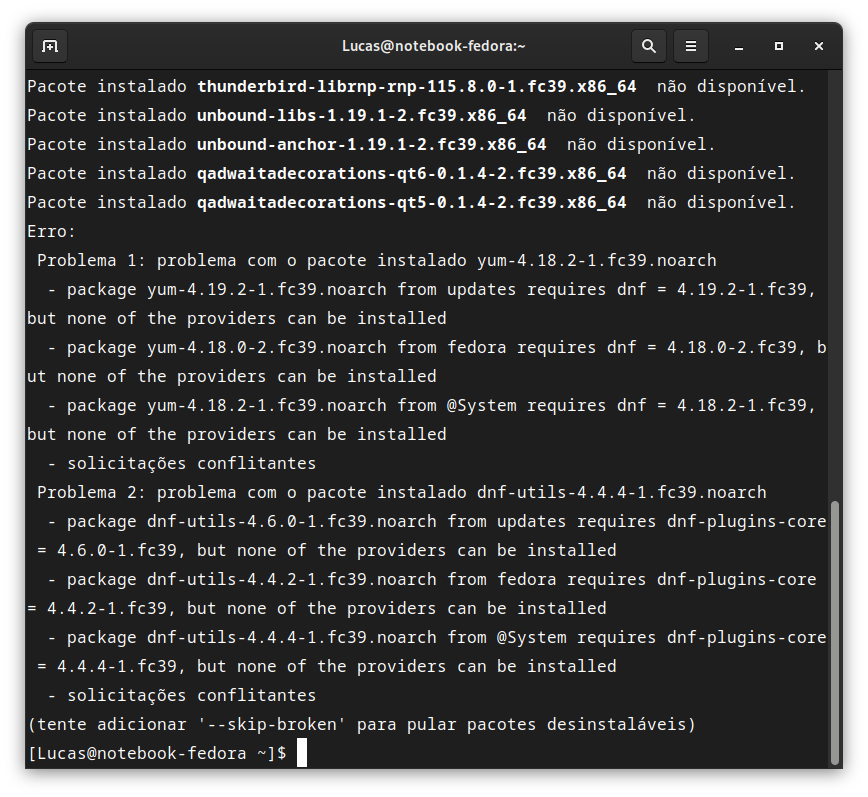Click the vertical scrollbar thumb

pos(835,632)
